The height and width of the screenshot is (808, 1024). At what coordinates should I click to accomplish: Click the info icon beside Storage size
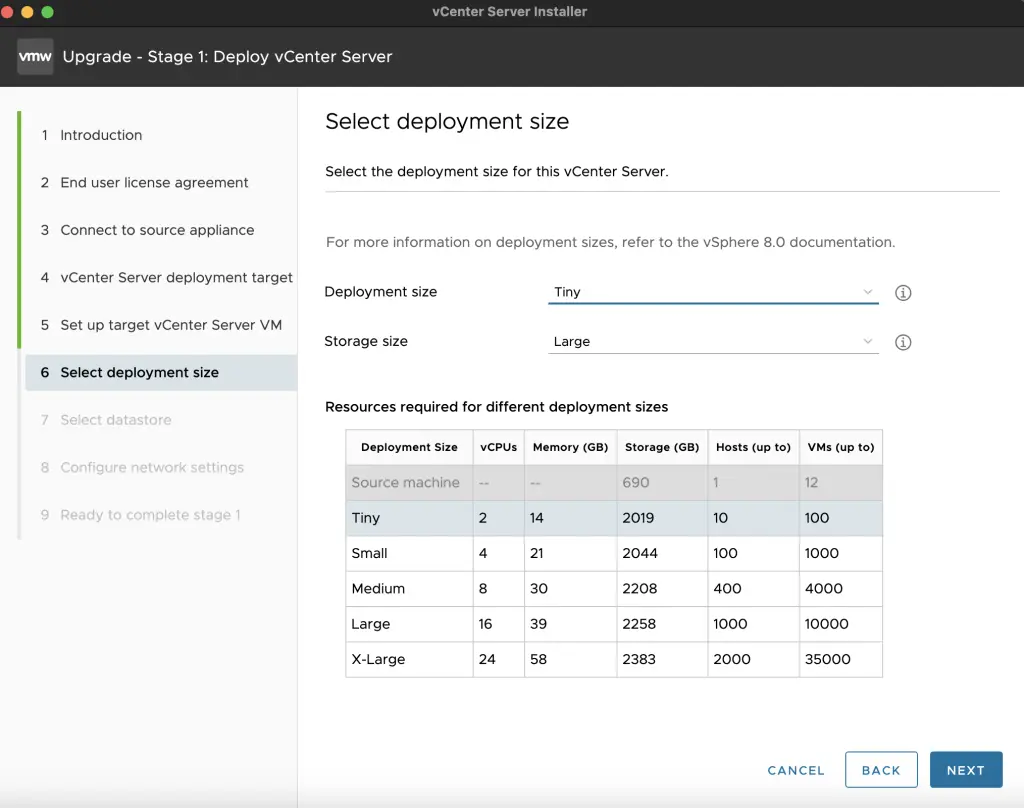tap(902, 342)
